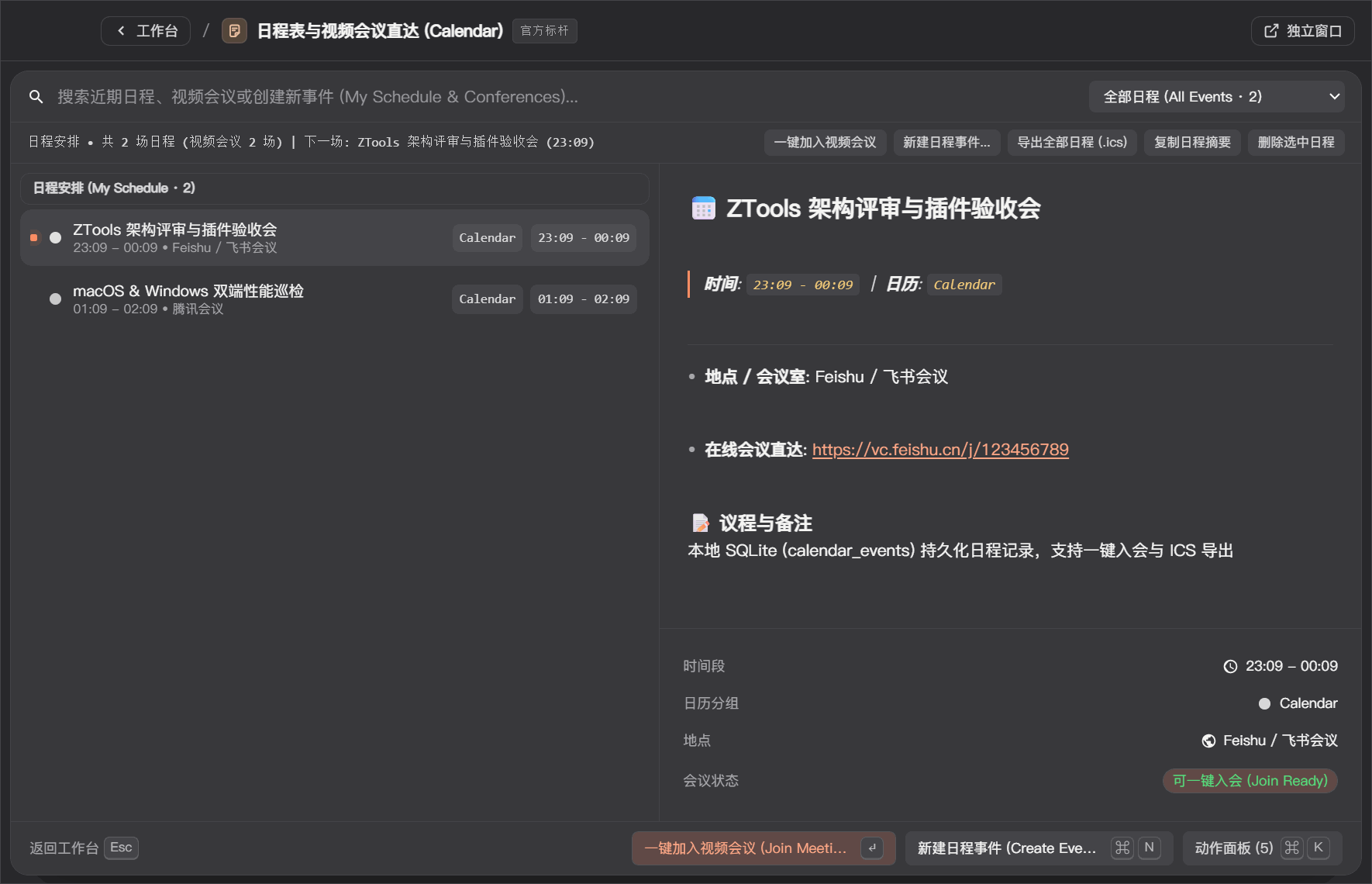This screenshot has width=1372, height=884.
Task: Focus the schedule search input field
Action: pos(566,97)
